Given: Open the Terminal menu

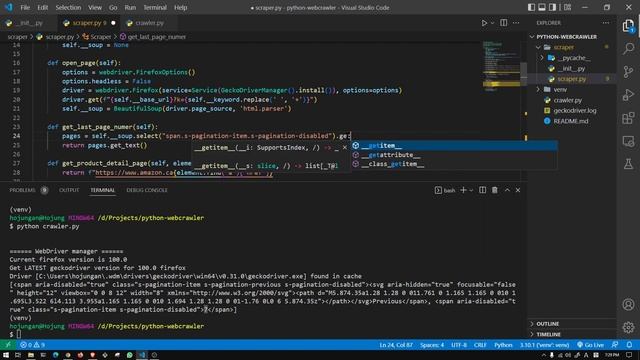Looking at the screenshot, I should coord(155,7).
